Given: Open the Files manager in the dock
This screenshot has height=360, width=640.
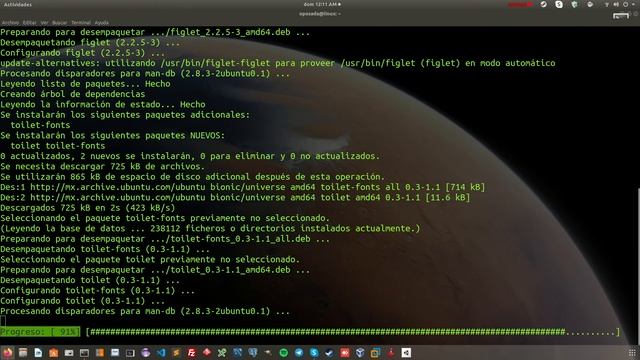Looking at the screenshot, I should 23,352.
